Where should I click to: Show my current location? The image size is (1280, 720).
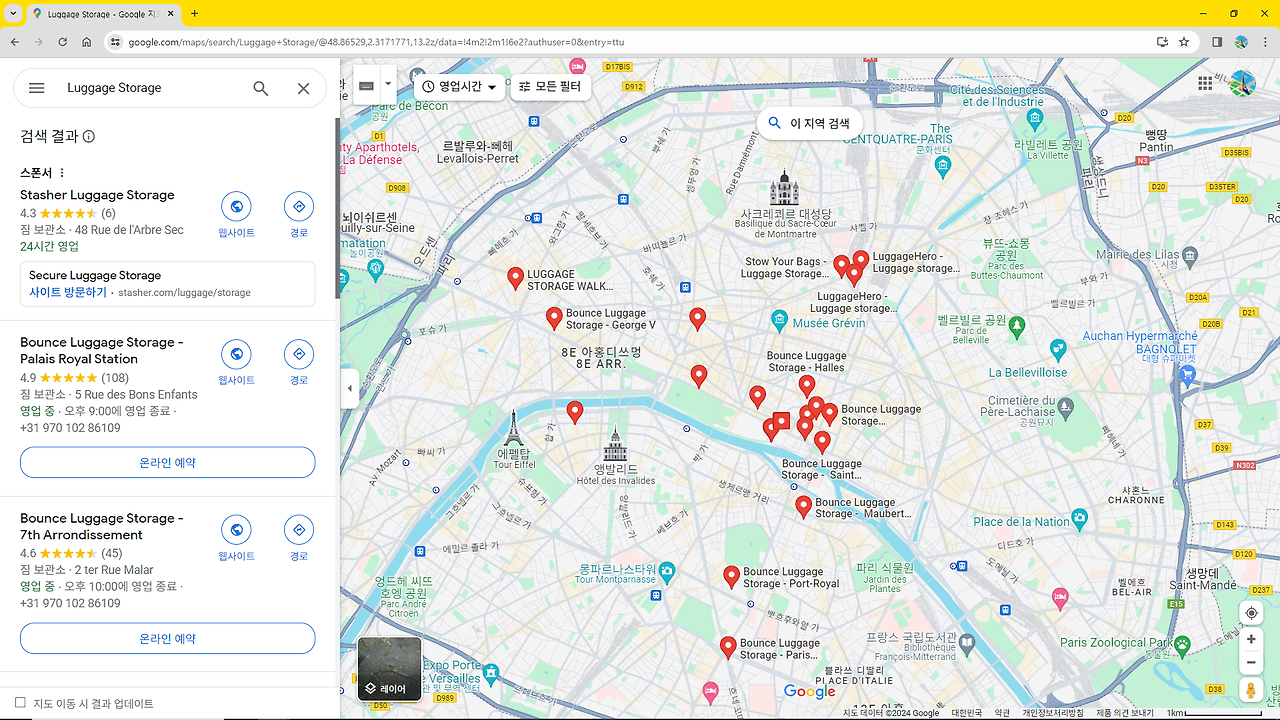pyautogui.click(x=1251, y=612)
